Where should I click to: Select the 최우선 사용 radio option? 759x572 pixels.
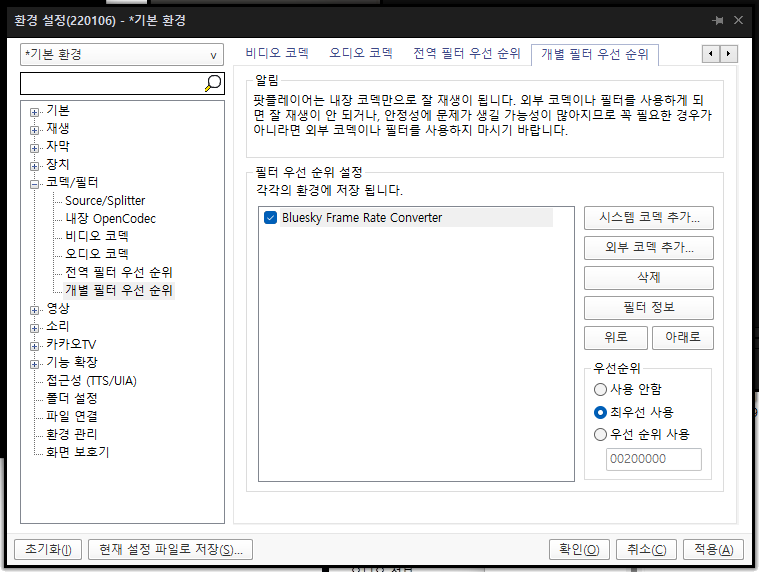point(600,412)
